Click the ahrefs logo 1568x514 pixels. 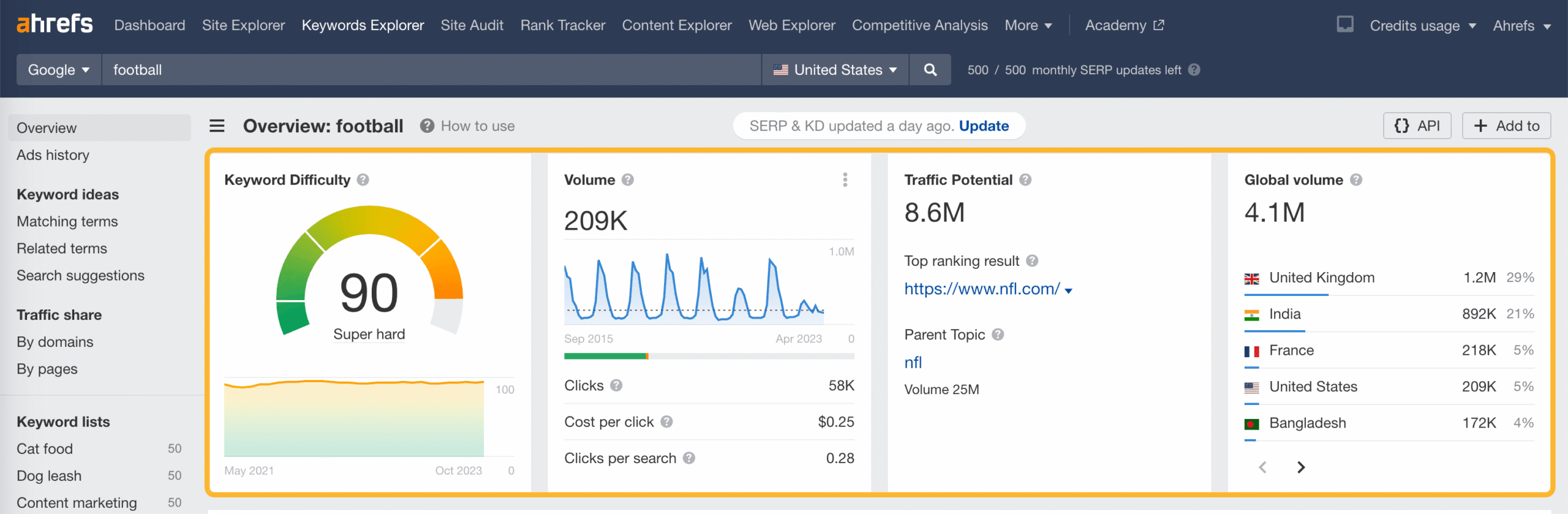click(x=55, y=25)
